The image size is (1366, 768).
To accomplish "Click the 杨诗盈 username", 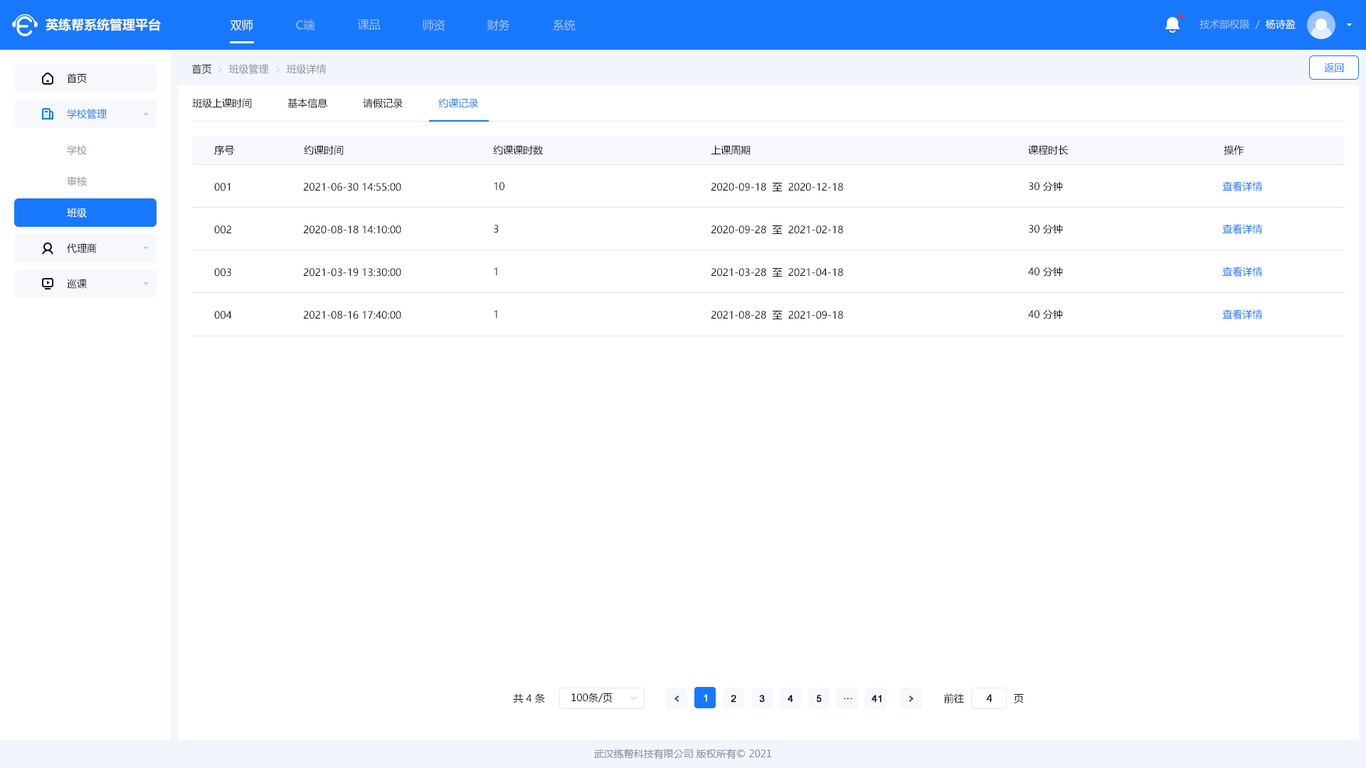I will coord(1281,25).
